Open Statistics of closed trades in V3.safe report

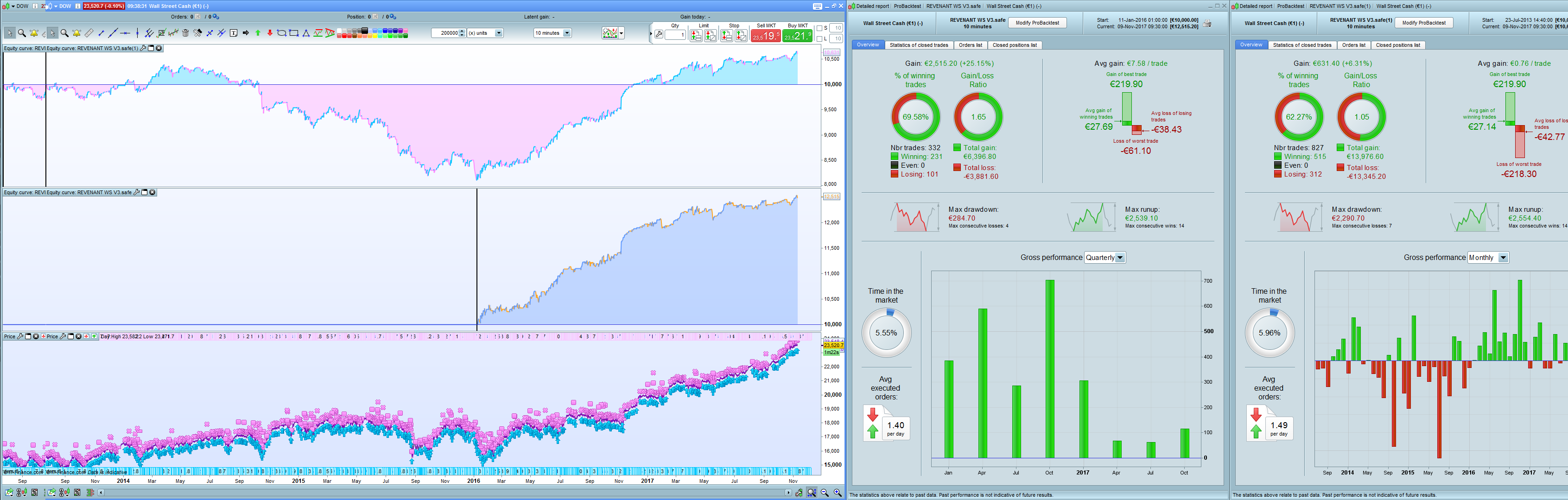pyautogui.click(x=919, y=45)
